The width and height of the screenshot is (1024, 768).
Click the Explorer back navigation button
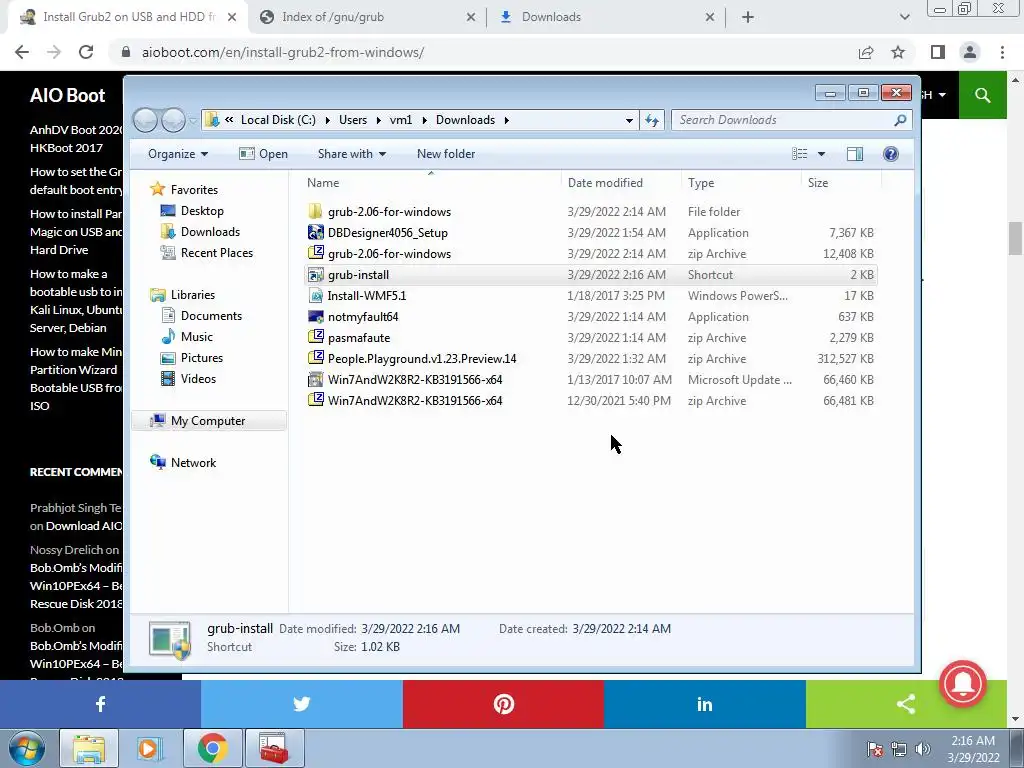tap(146, 120)
